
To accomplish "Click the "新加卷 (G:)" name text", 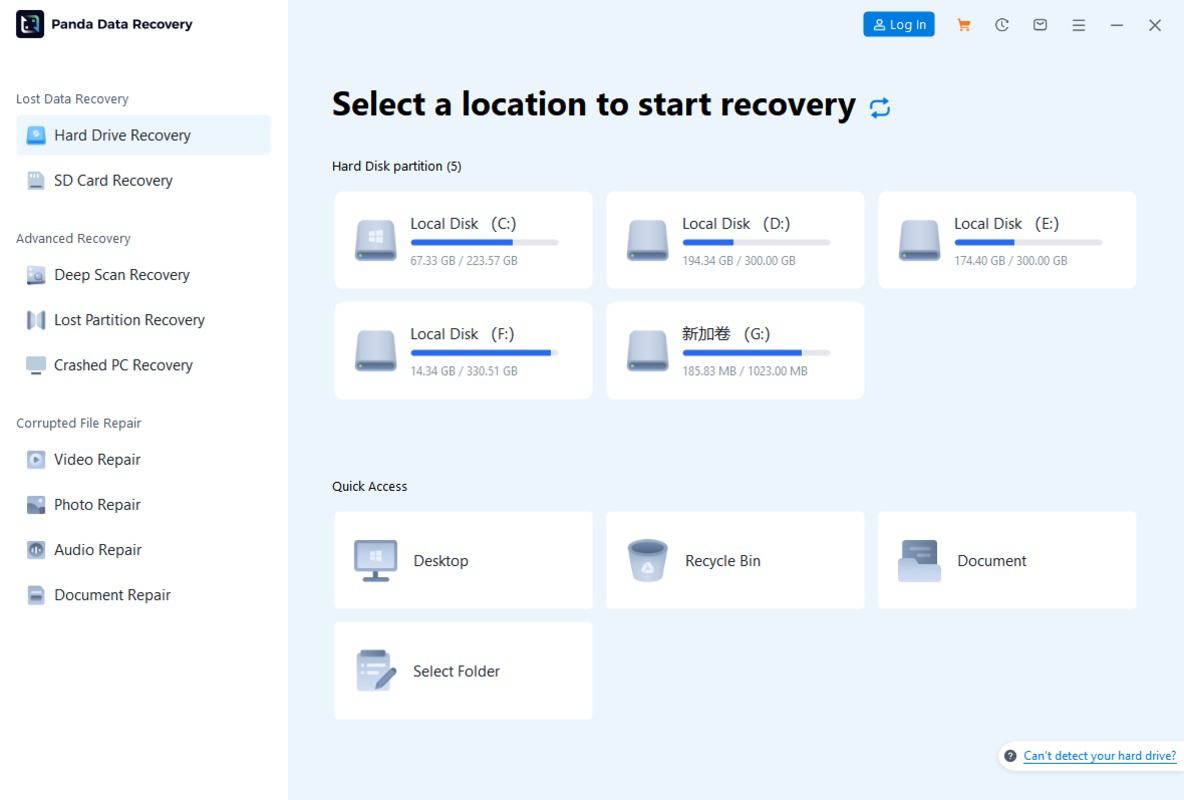I will click(726, 334).
